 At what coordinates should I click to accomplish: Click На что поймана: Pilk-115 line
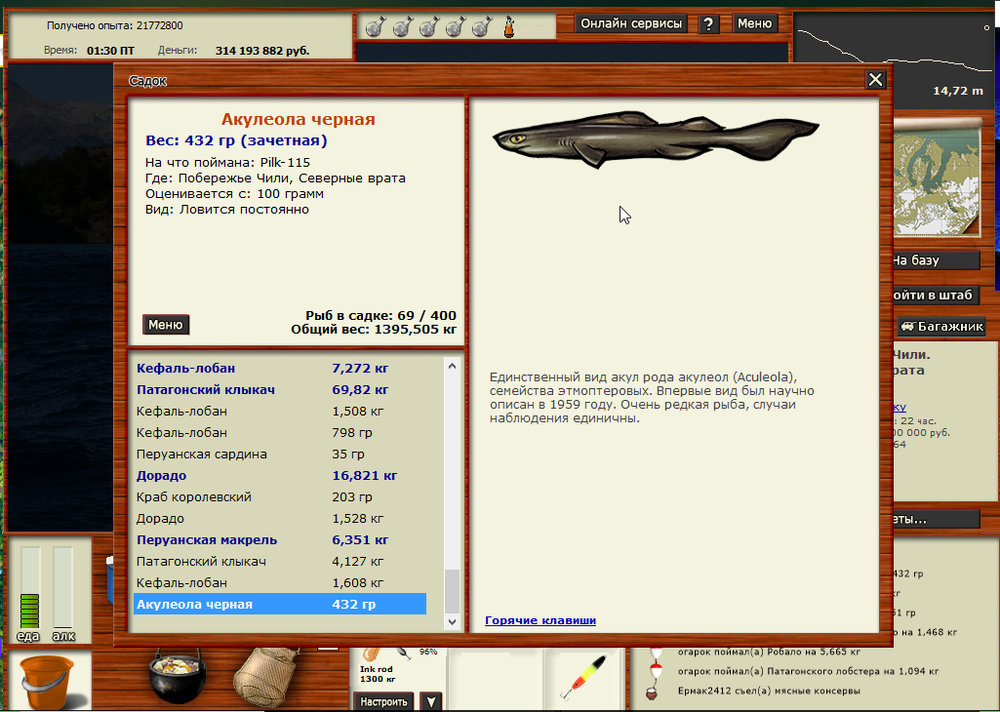pos(228,163)
